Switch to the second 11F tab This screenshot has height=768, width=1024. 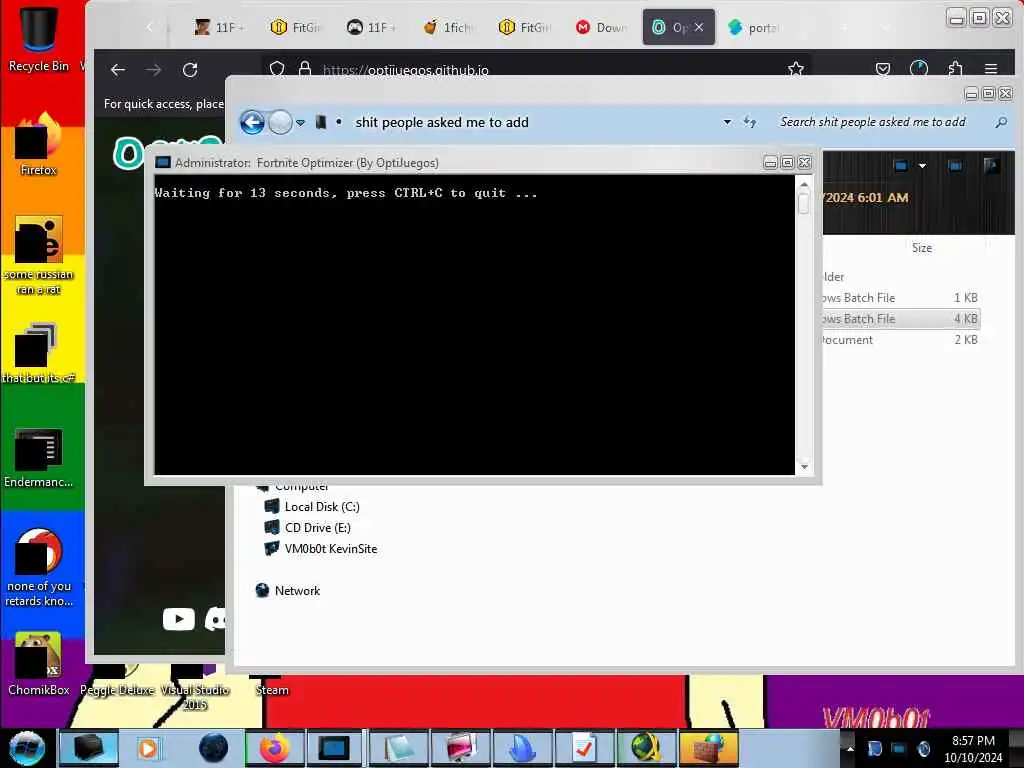pos(371,27)
